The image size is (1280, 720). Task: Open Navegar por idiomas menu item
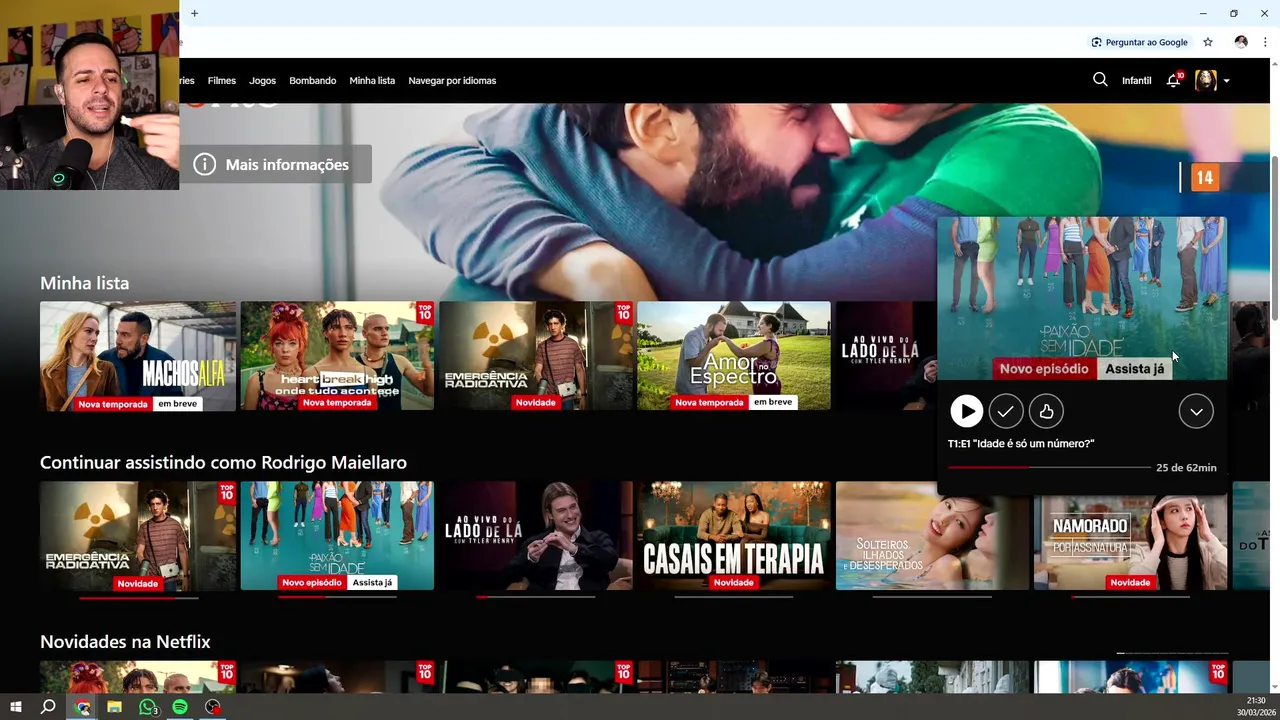452,80
